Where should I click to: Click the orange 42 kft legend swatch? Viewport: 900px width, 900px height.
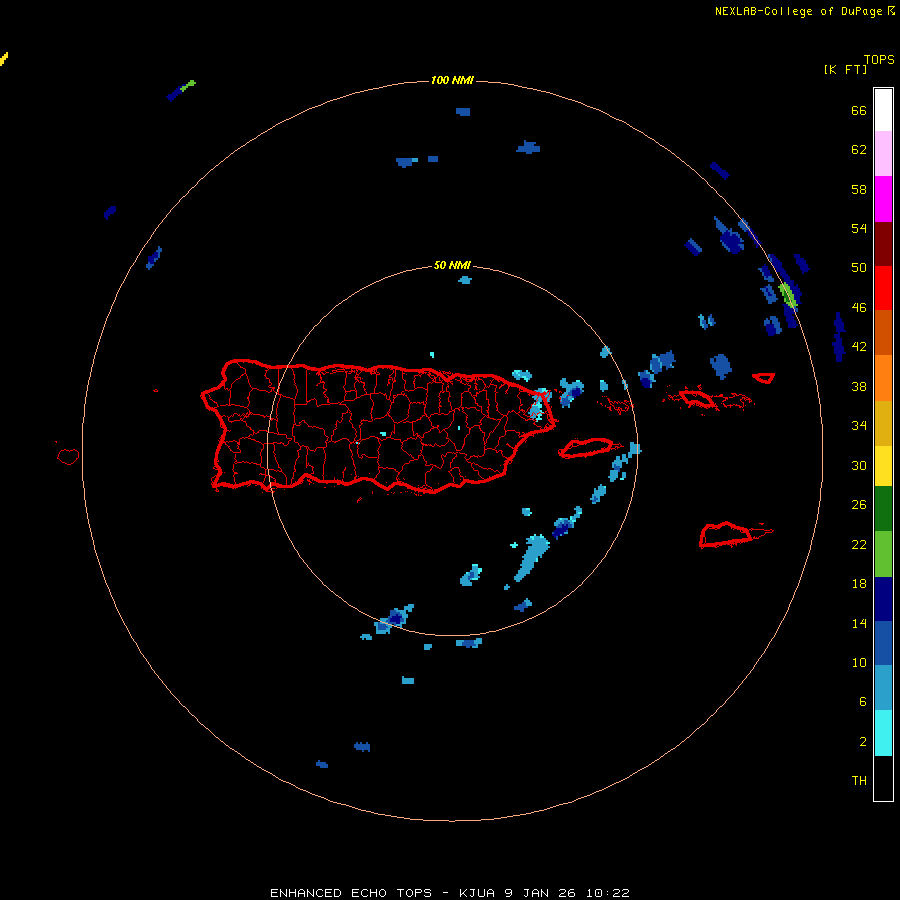coord(883,378)
